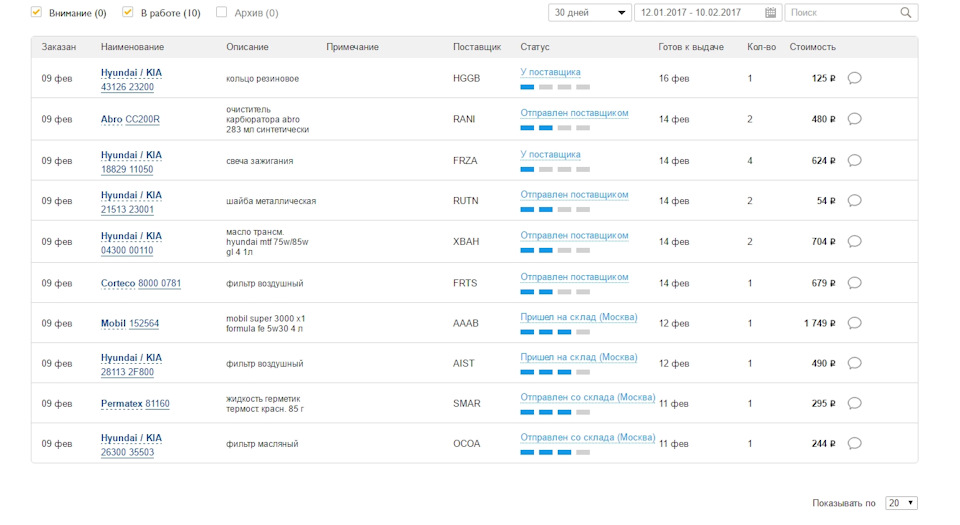Open Отправлен поставщиком status for XBAH row

(x=574, y=236)
